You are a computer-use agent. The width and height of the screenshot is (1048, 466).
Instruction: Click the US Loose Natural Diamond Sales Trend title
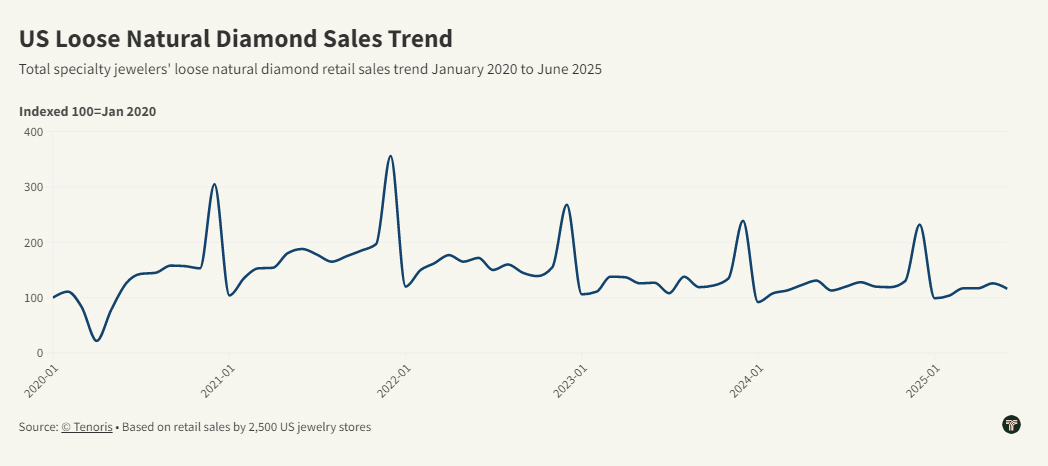(236, 39)
